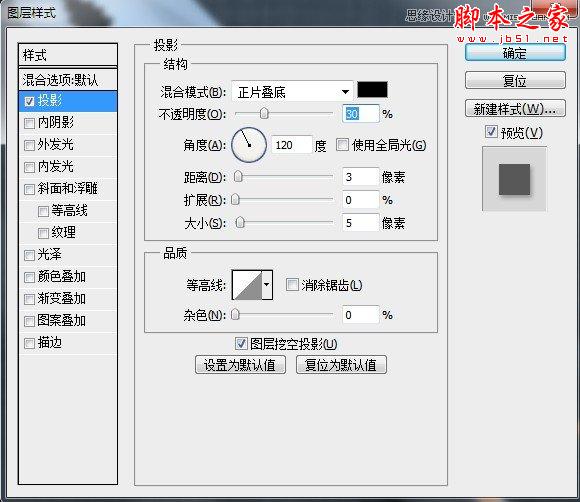Click the 大小 slider handle
This screenshot has width=580, height=502.
click(x=240, y=222)
